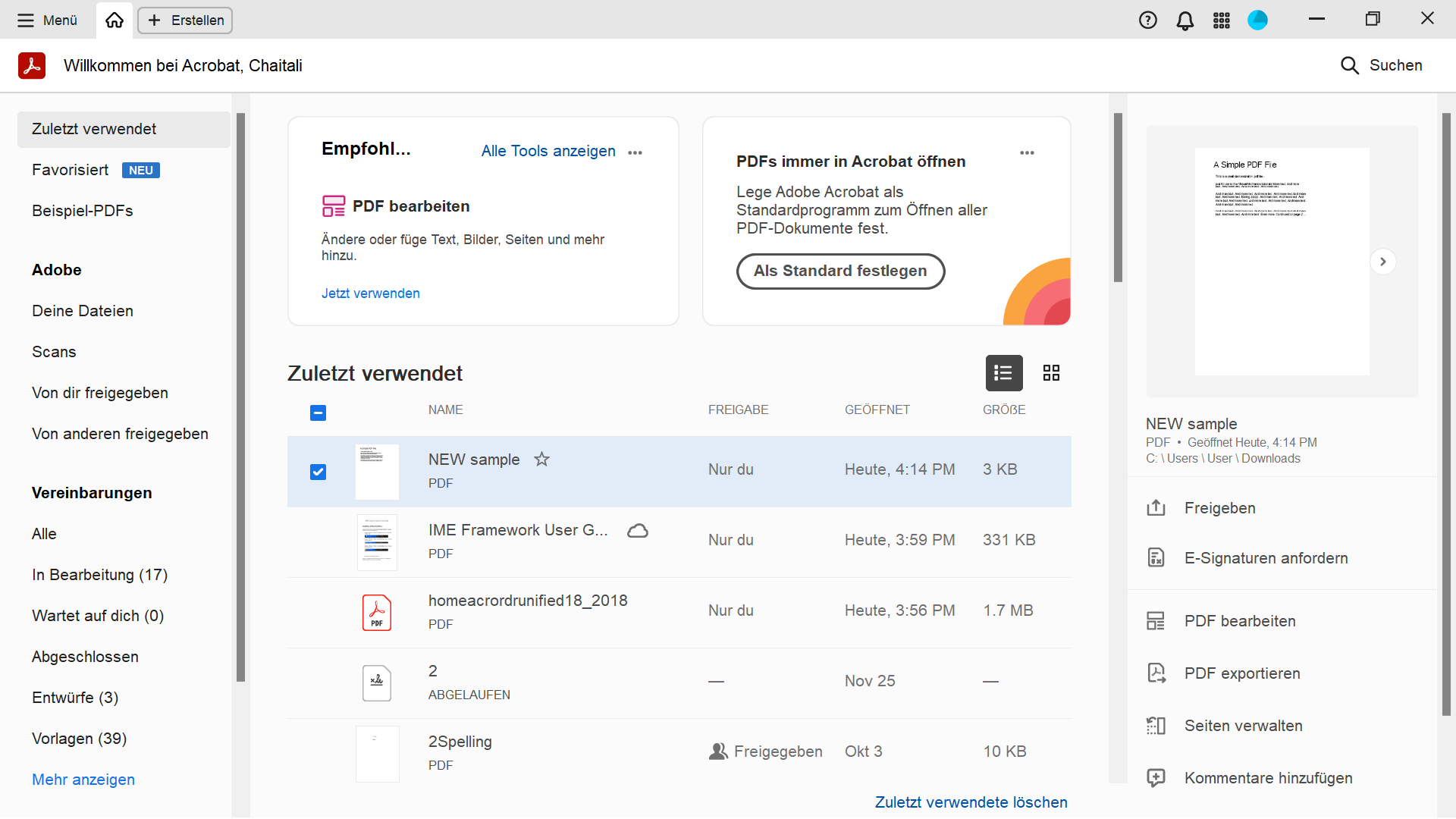Viewport: 1456px width, 819px height.
Task: Click the help question mark icon
Action: 1148,20
